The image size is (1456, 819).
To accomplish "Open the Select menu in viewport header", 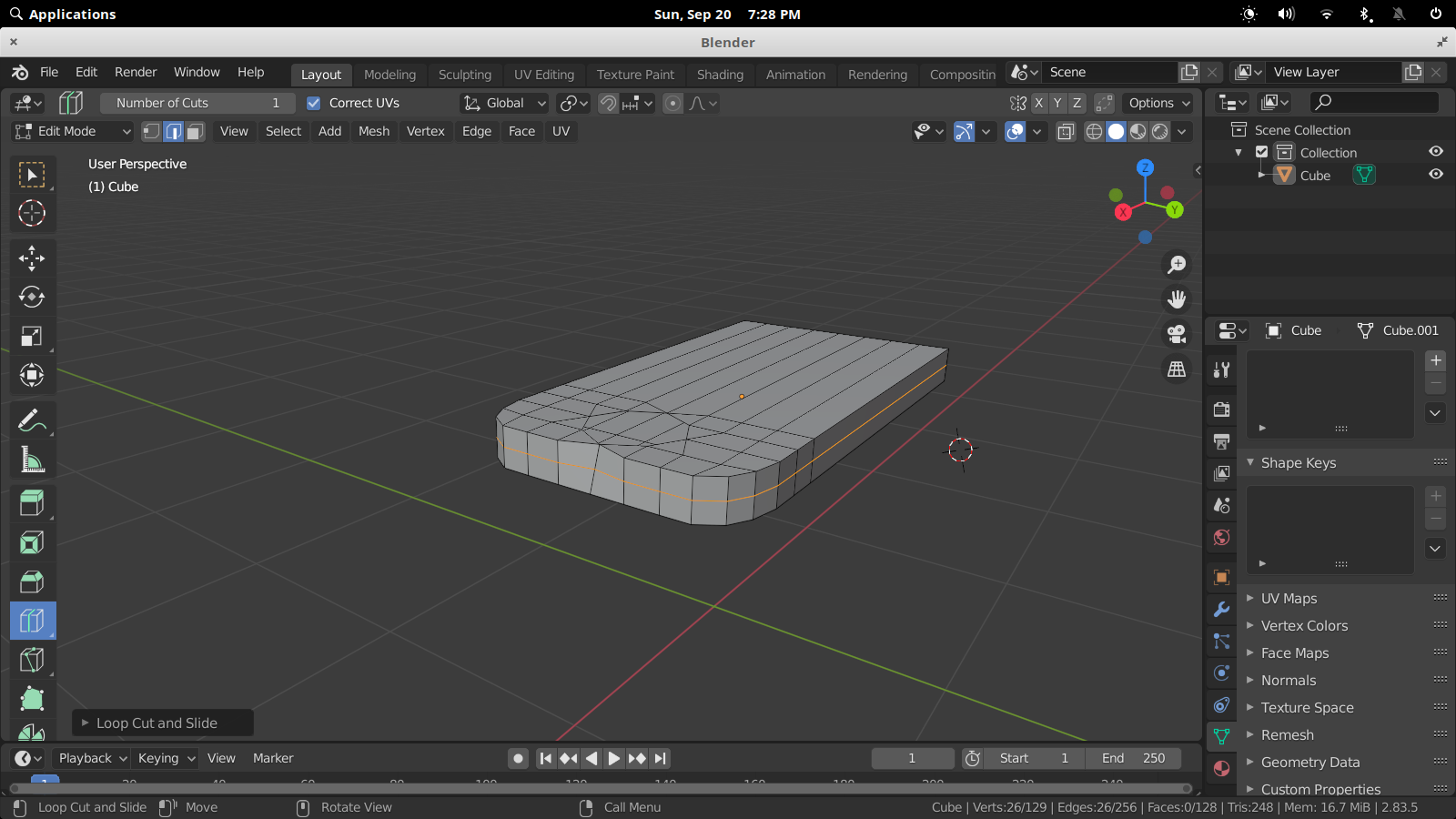I will [x=283, y=131].
